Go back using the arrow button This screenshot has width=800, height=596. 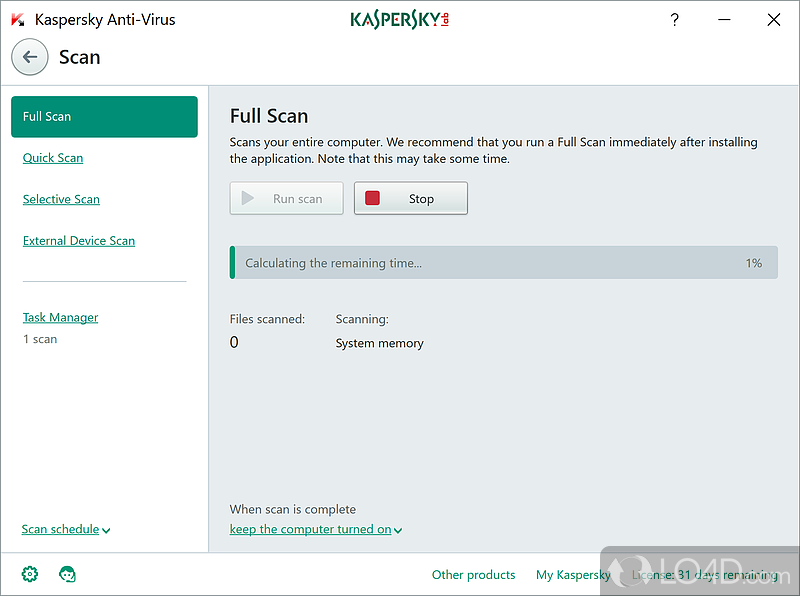point(30,57)
